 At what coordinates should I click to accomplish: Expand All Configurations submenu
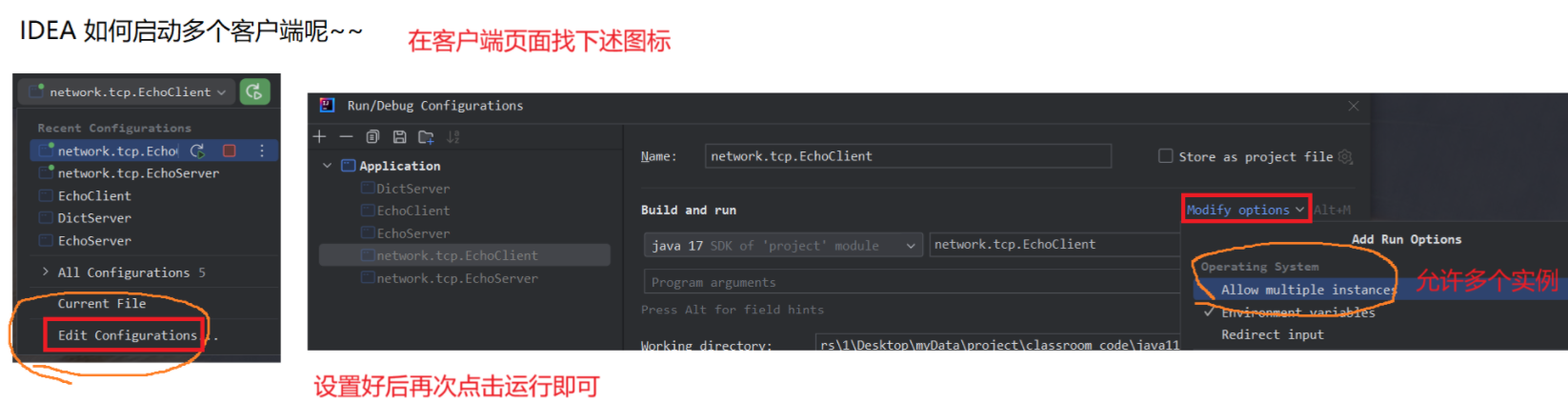[124, 272]
